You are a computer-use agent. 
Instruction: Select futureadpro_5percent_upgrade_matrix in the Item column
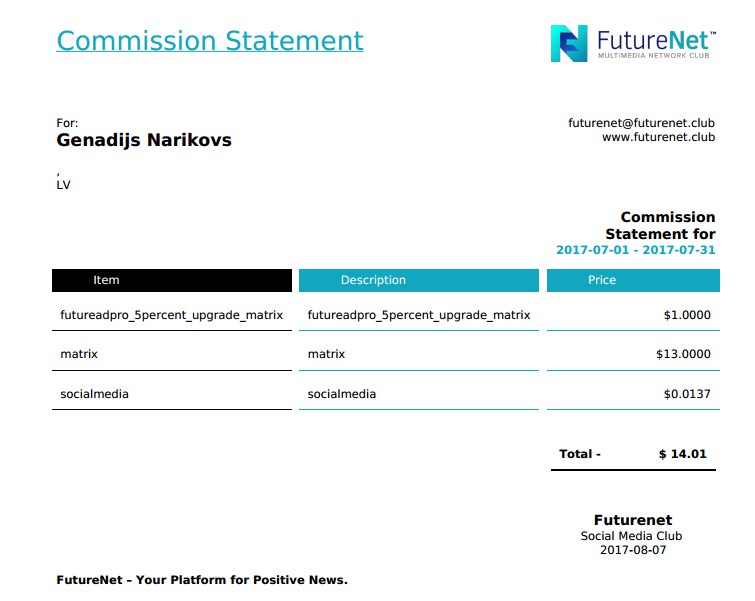click(171, 315)
